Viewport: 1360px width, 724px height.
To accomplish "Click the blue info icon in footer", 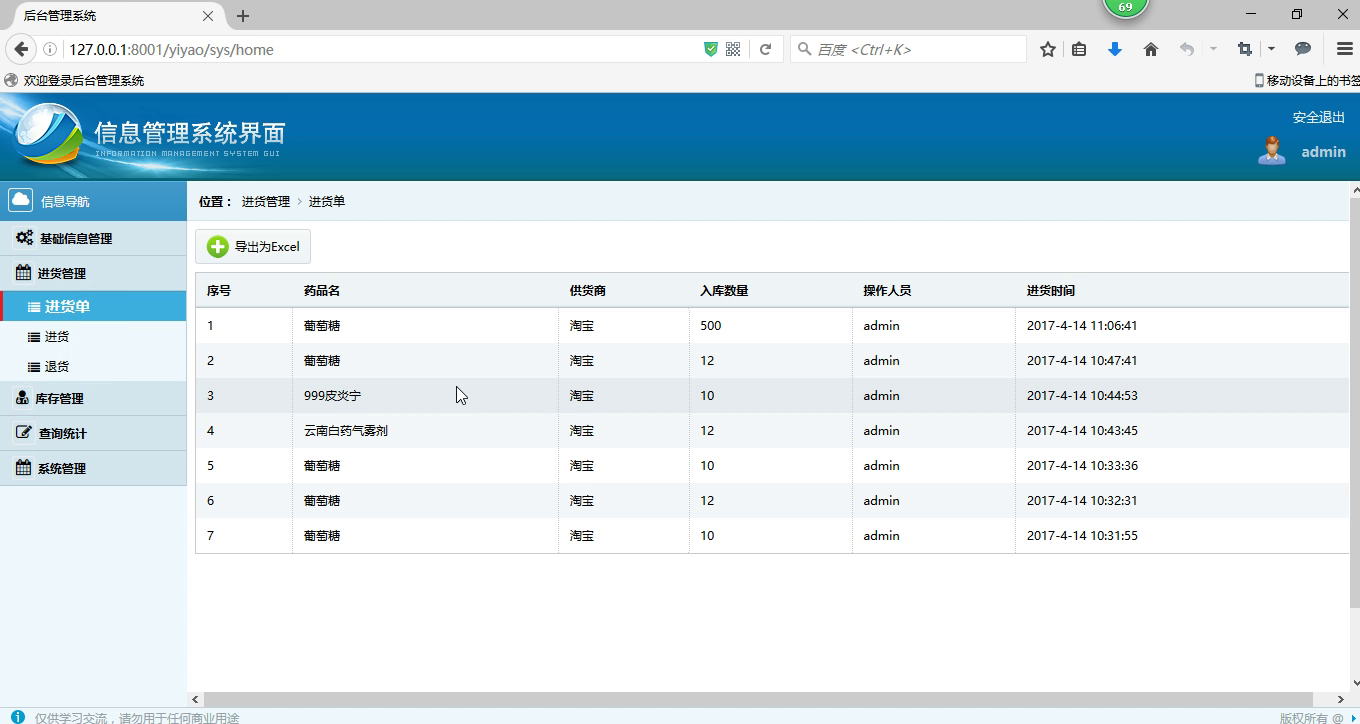I will pos(17,717).
